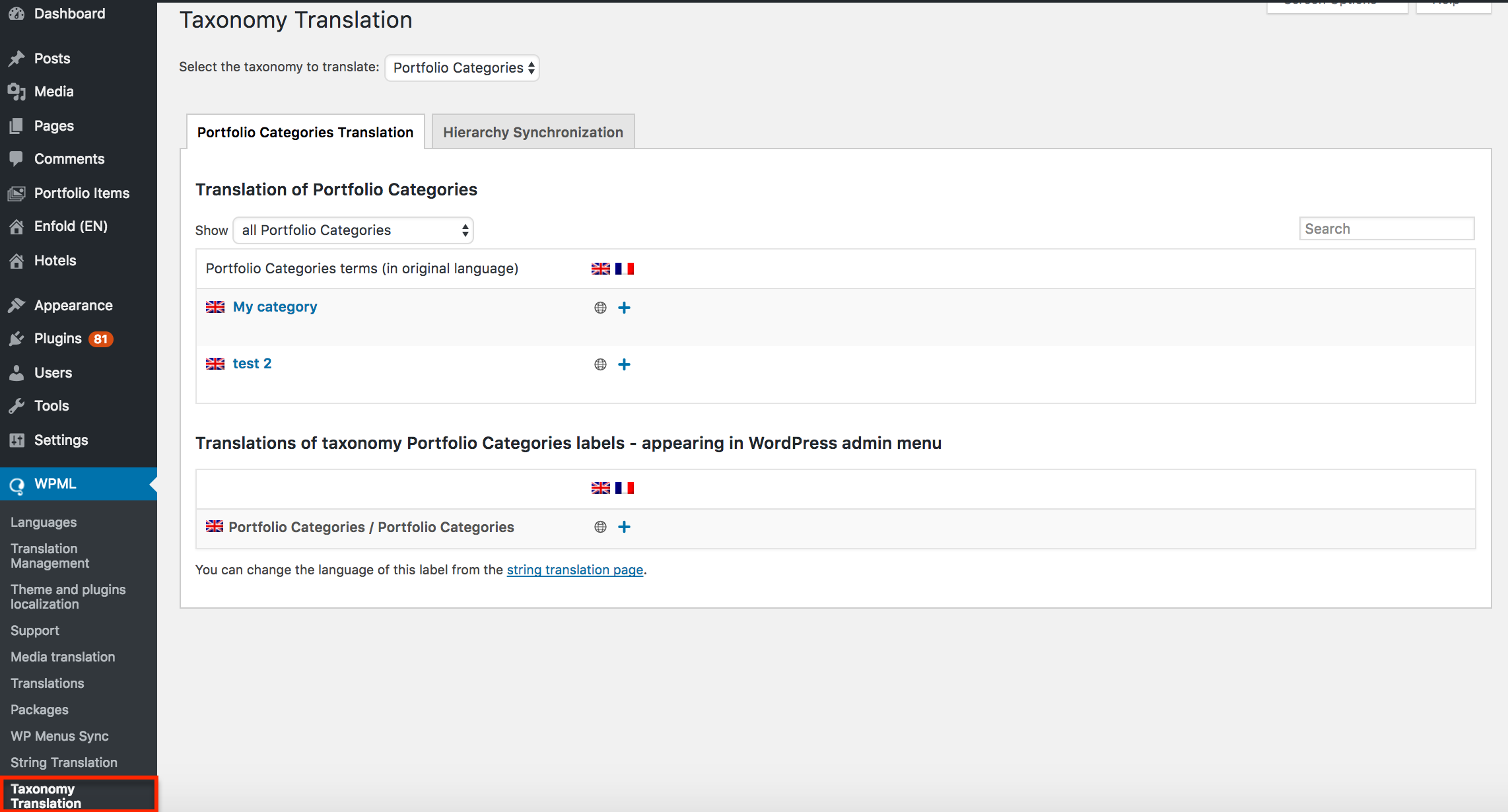Open WP Menus Sync submenu item

[x=59, y=736]
